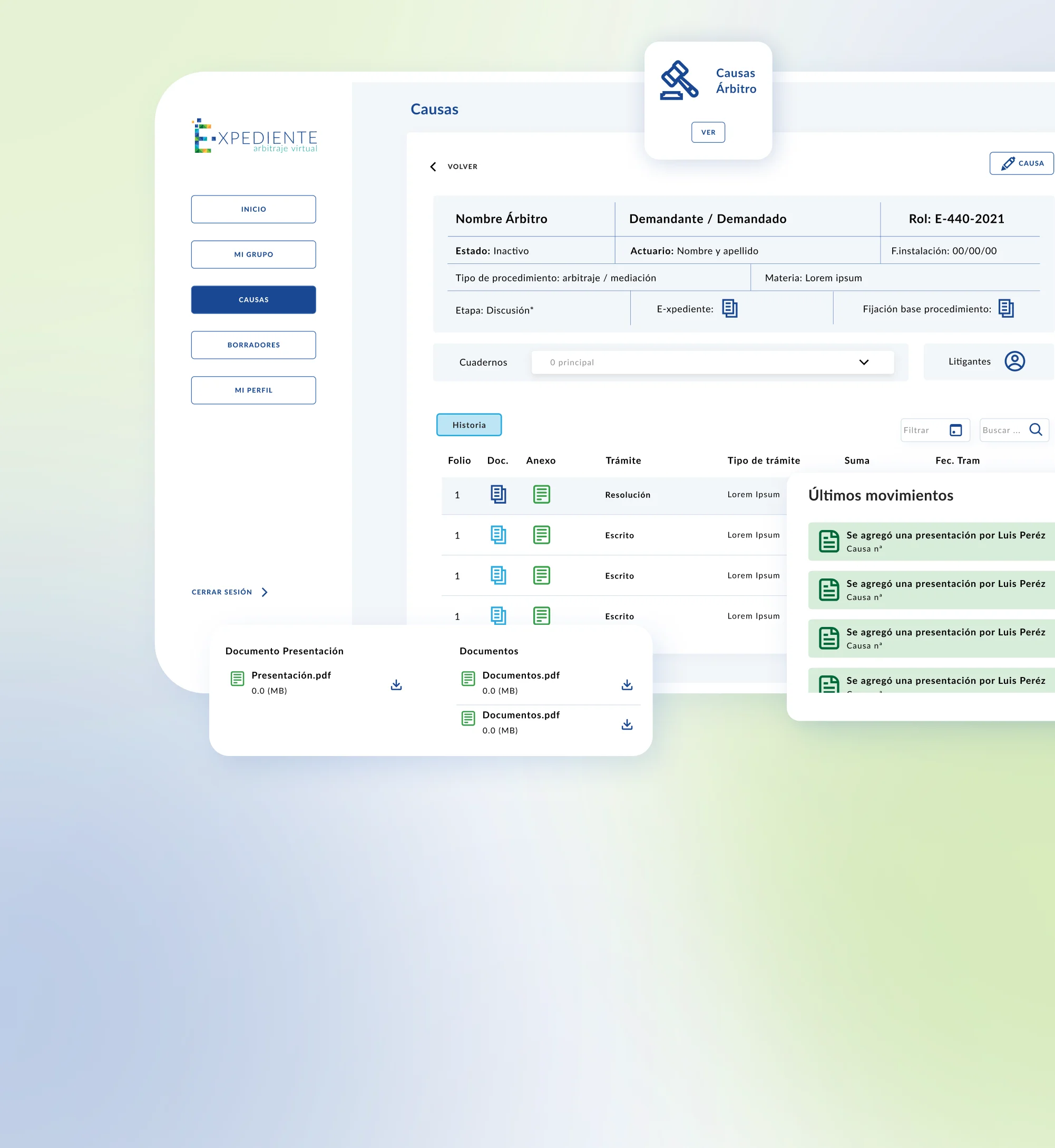Click the Cerrar Sesión link
The image size is (1055, 1148).
pyautogui.click(x=222, y=592)
